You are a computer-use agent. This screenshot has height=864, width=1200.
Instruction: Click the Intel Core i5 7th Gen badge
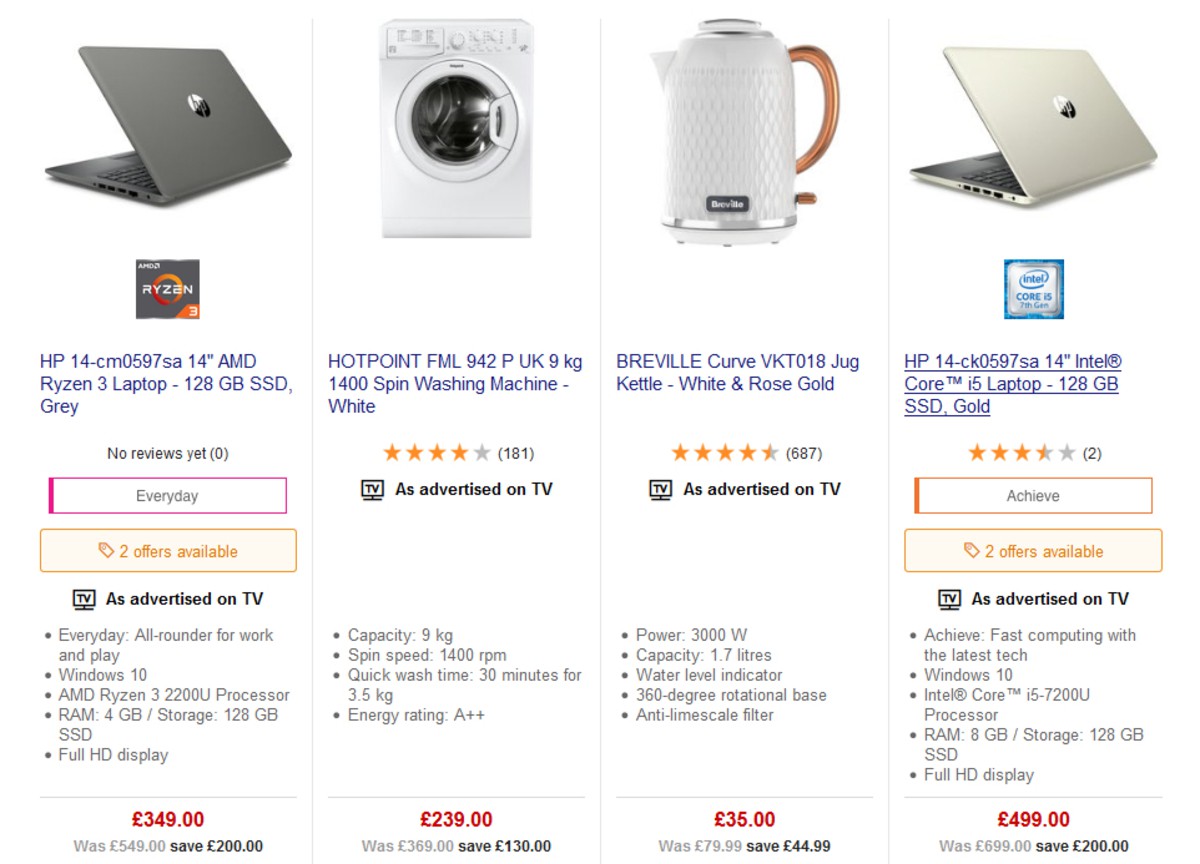[1033, 289]
